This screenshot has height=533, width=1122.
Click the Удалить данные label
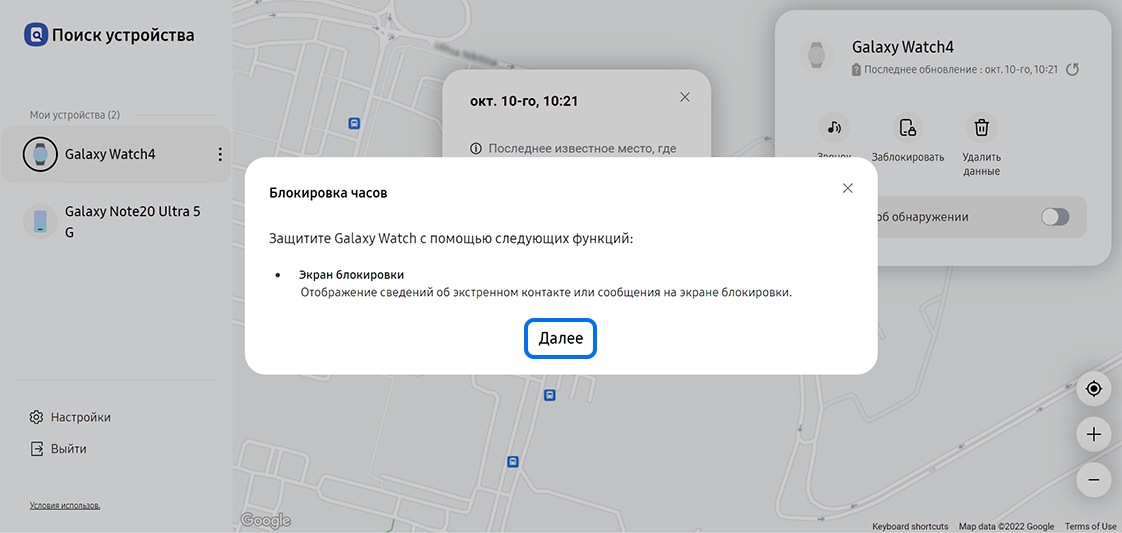[x=981, y=165]
